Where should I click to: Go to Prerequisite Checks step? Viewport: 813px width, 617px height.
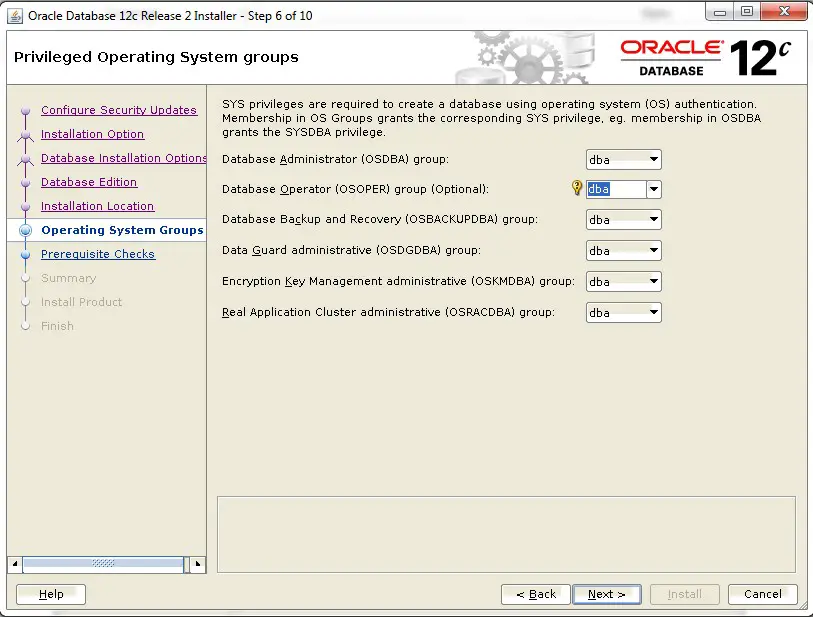pos(98,254)
